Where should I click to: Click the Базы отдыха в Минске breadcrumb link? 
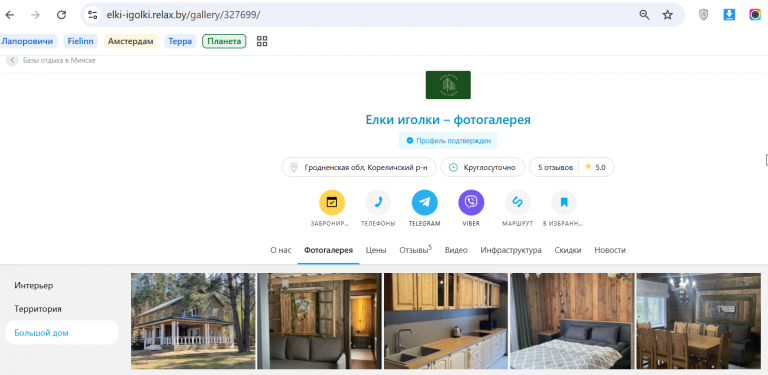(x=59, y=61)
